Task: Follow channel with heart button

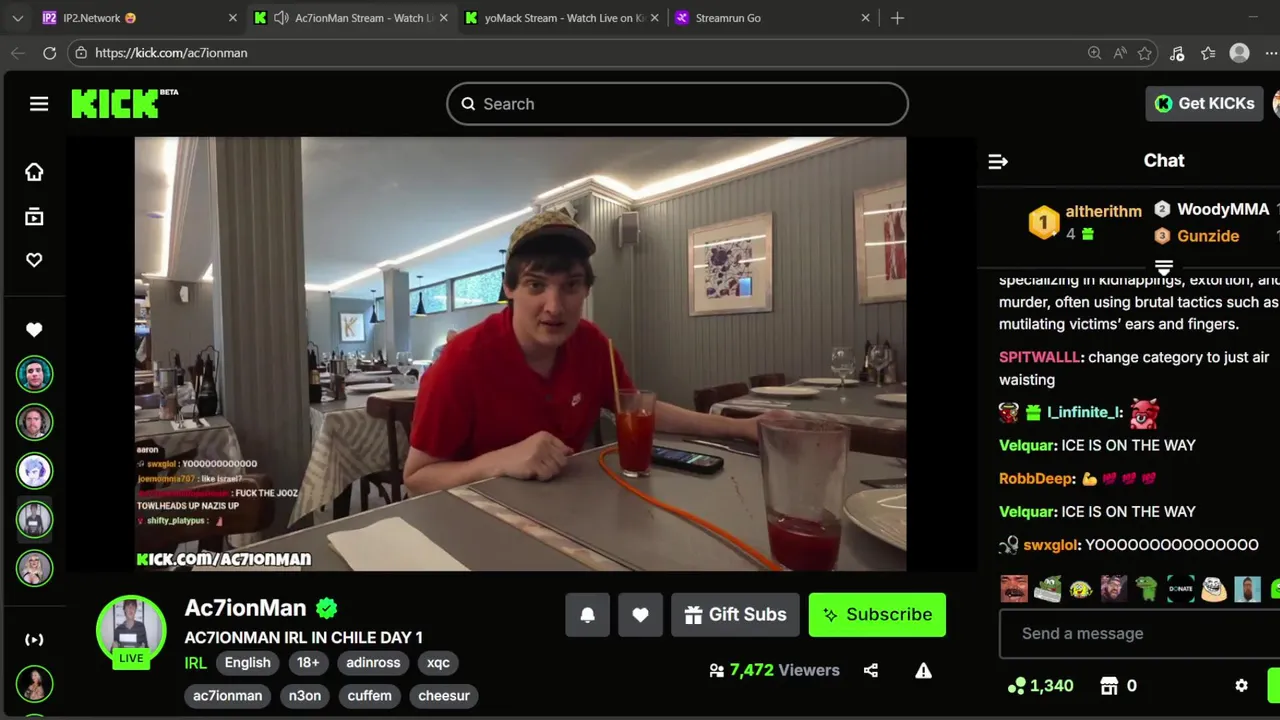Action: pyautogui.click(x=640, y=615)
